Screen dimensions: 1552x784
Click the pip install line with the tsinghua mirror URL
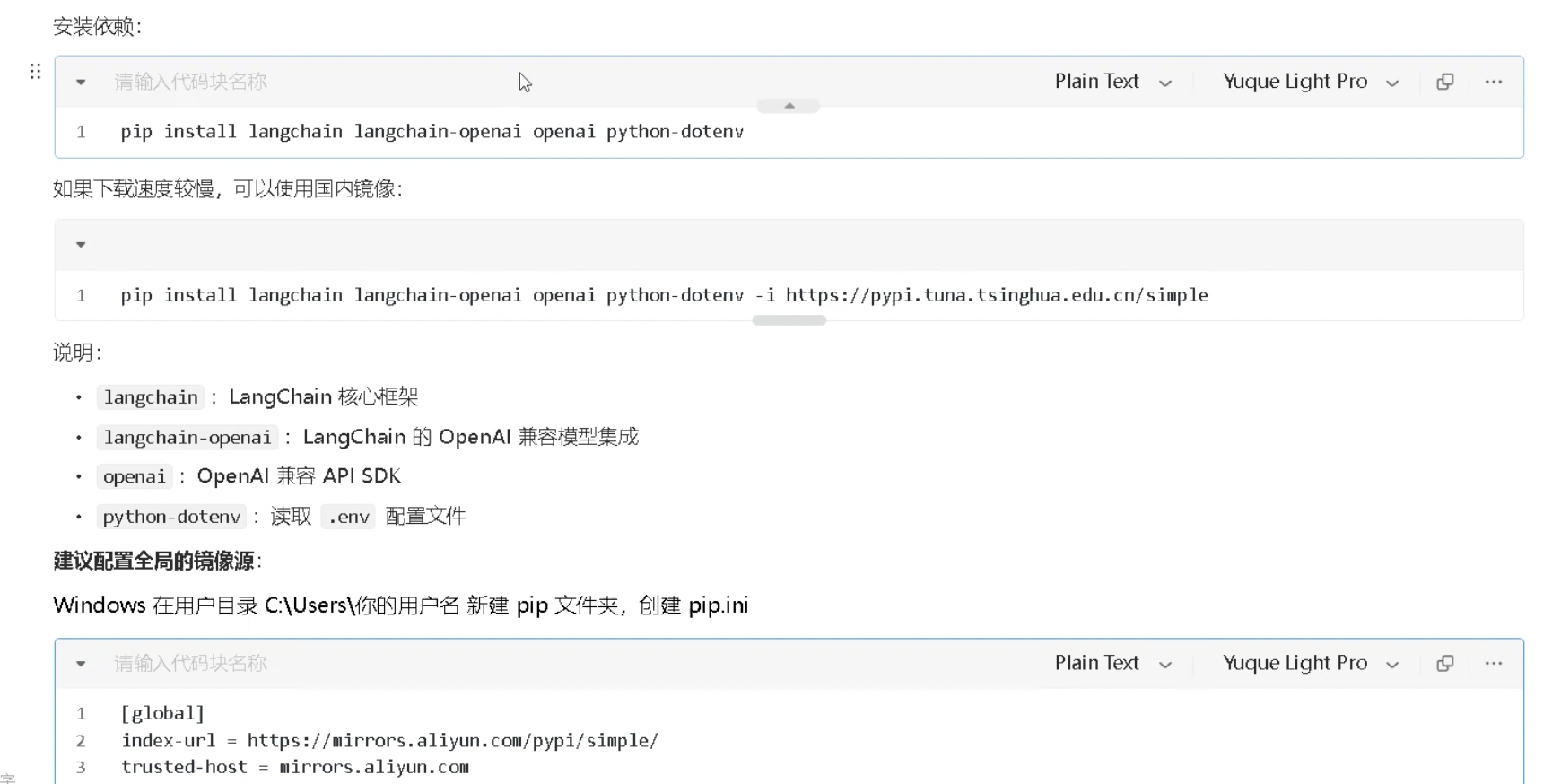coord(665,295)
